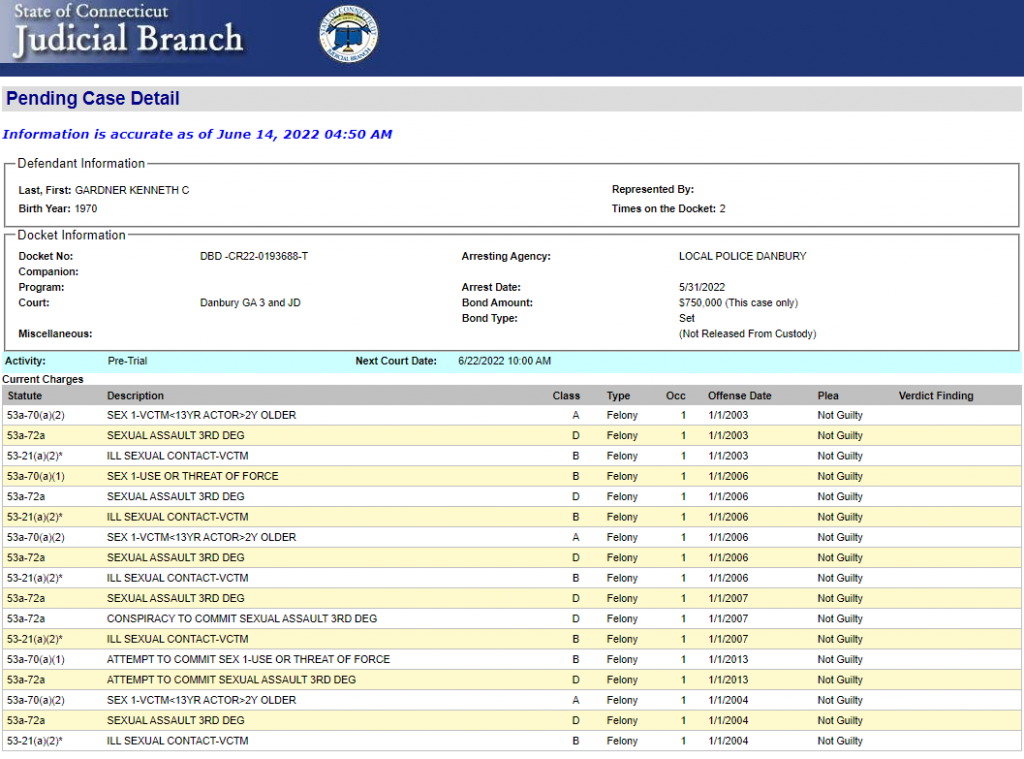Viewport: 1024px width, 759px height.
Task: Select the information accuracy timestamp line
Action: pyautogui.click(x=197, y=134)
